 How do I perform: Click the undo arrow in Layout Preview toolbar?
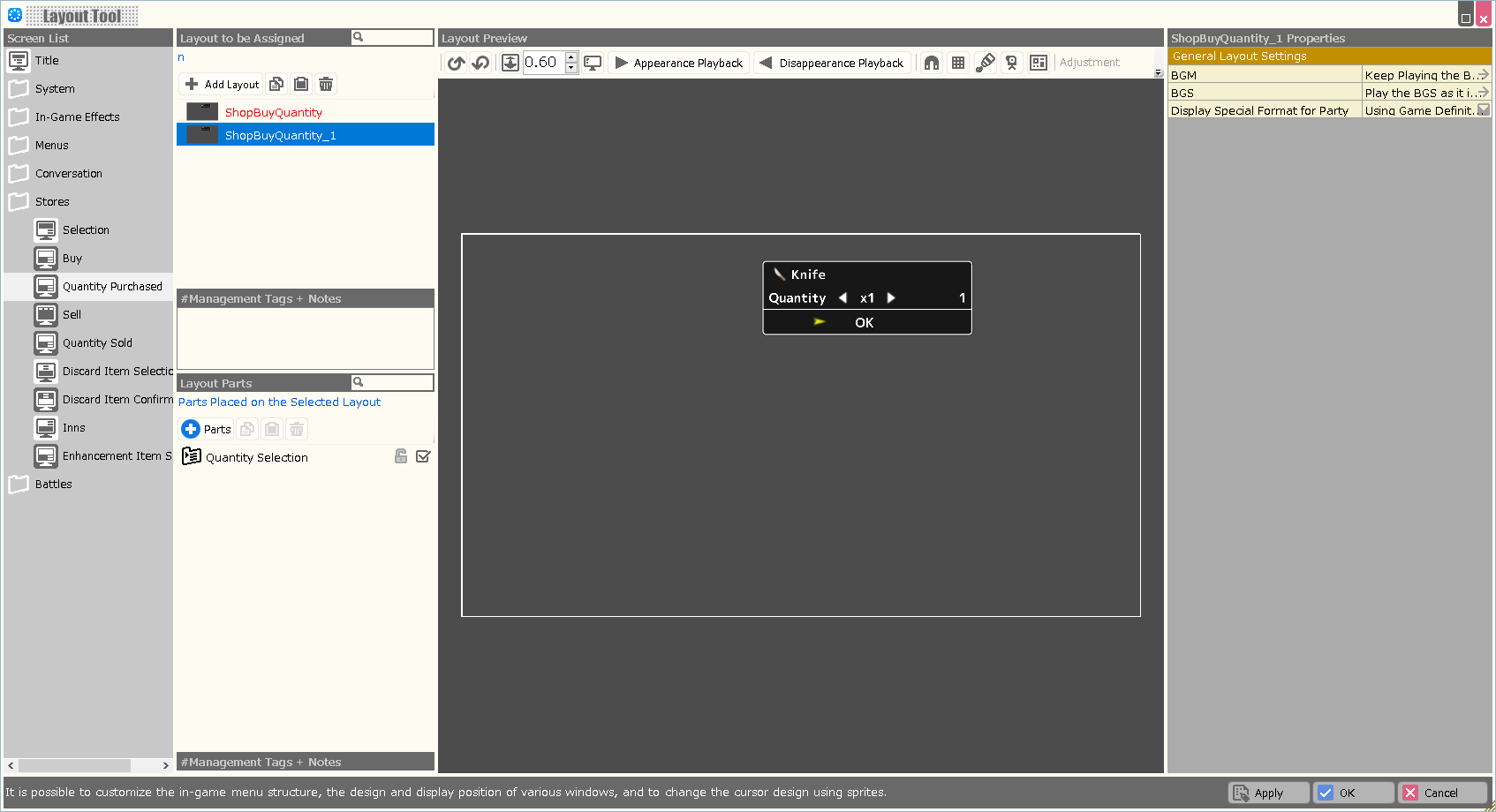456,63
